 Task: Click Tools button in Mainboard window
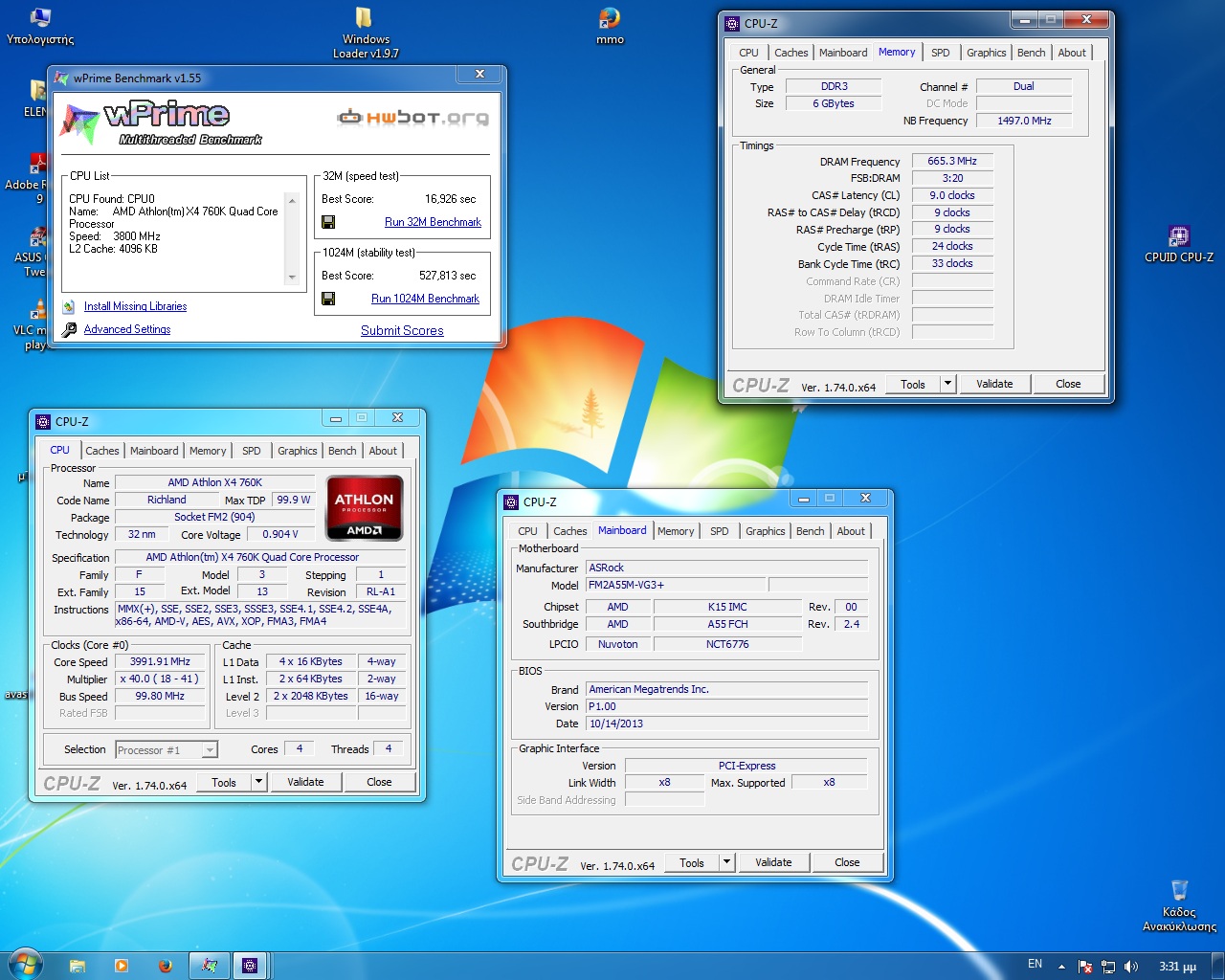pyautogui.click(x=692, y=862)
